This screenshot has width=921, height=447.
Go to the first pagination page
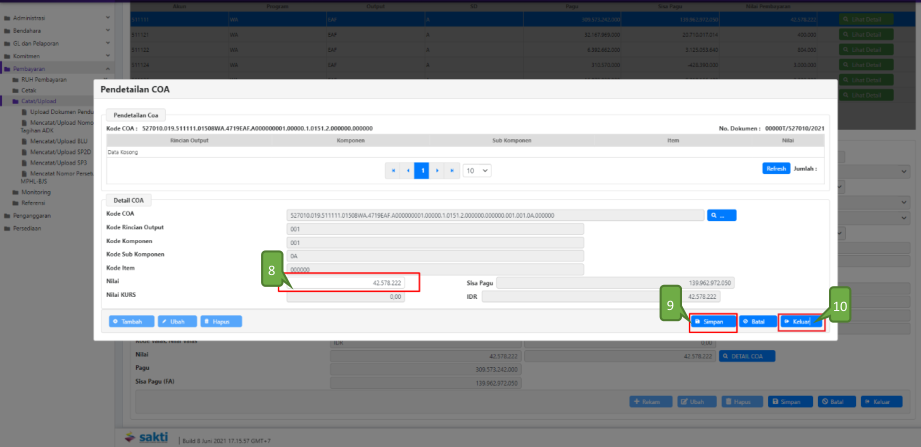pyautogui.click(x=393, y=171)
